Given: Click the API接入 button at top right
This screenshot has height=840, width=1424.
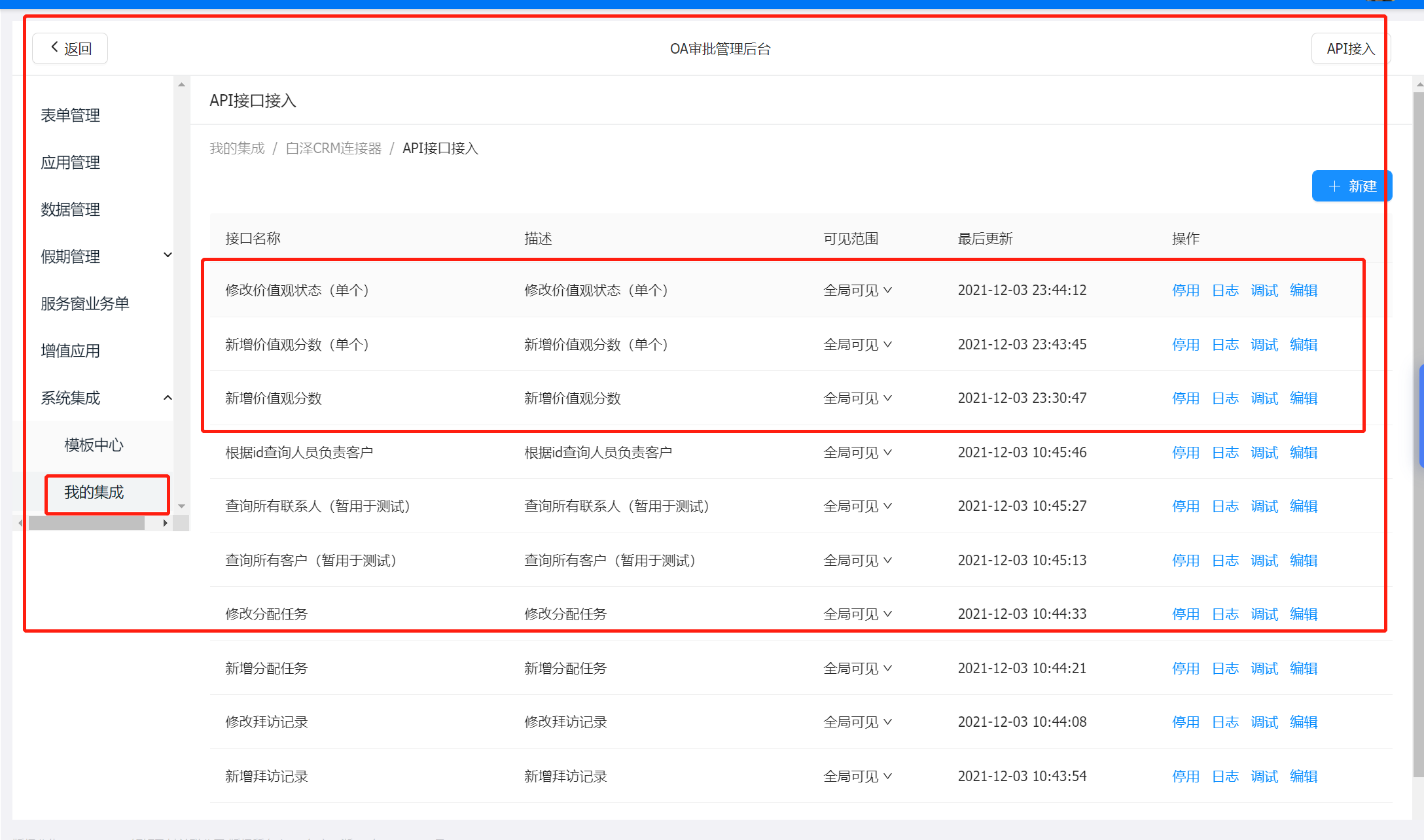Looking at the screenshot, I should 1350,49.
